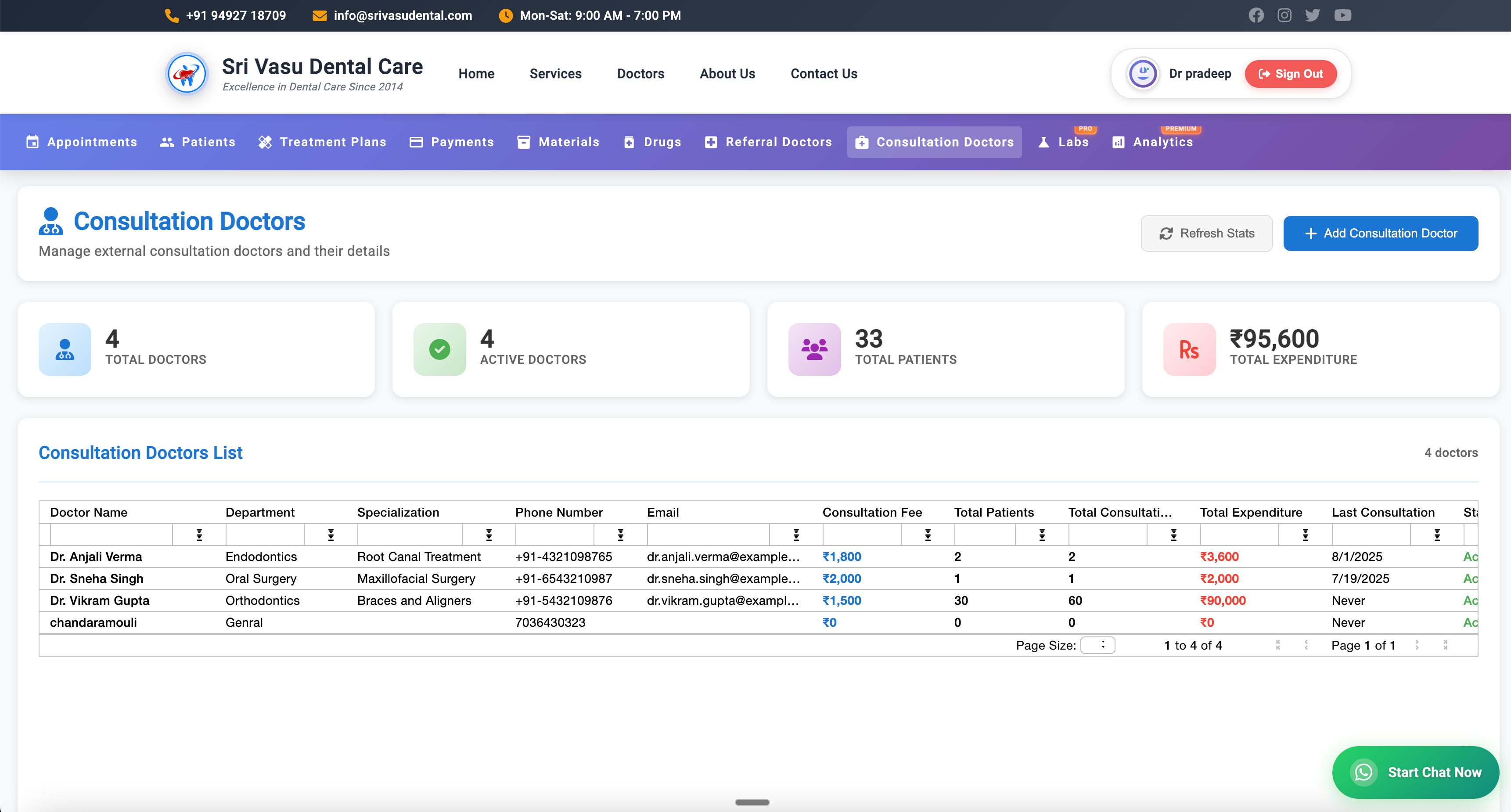Screen dimensions: 1511x812
Task: Click the Twitter bird icon
Action: 1312,15
